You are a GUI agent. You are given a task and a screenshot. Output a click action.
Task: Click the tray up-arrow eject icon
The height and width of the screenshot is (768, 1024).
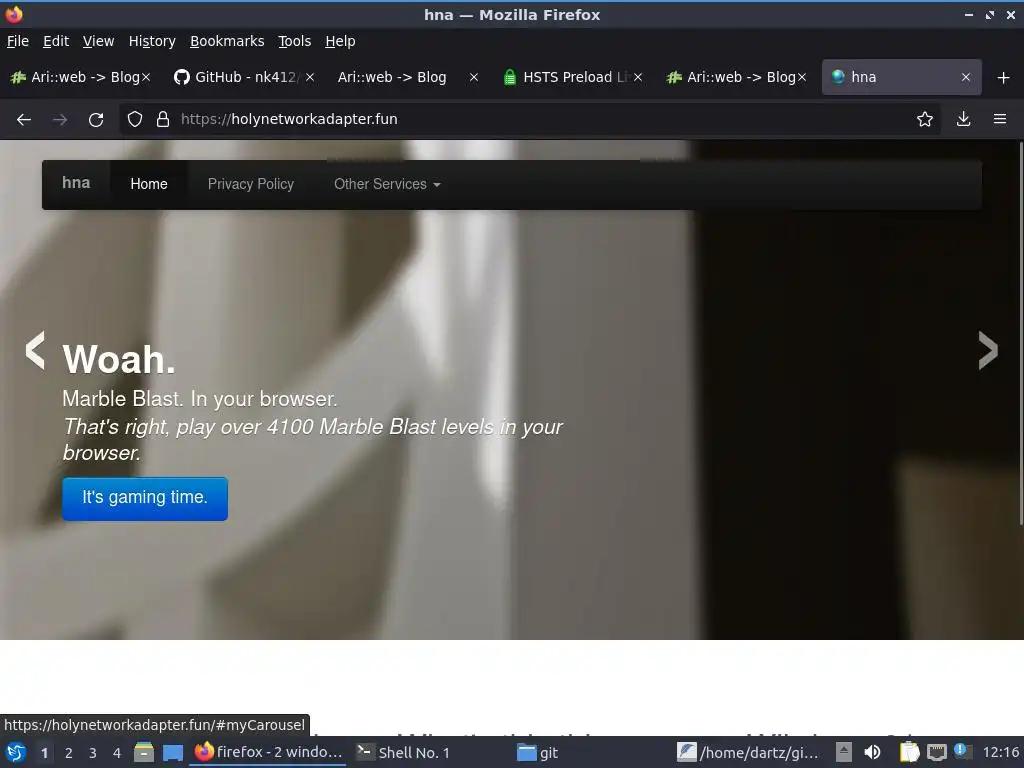pyautogui.click(x=844, y=752)
